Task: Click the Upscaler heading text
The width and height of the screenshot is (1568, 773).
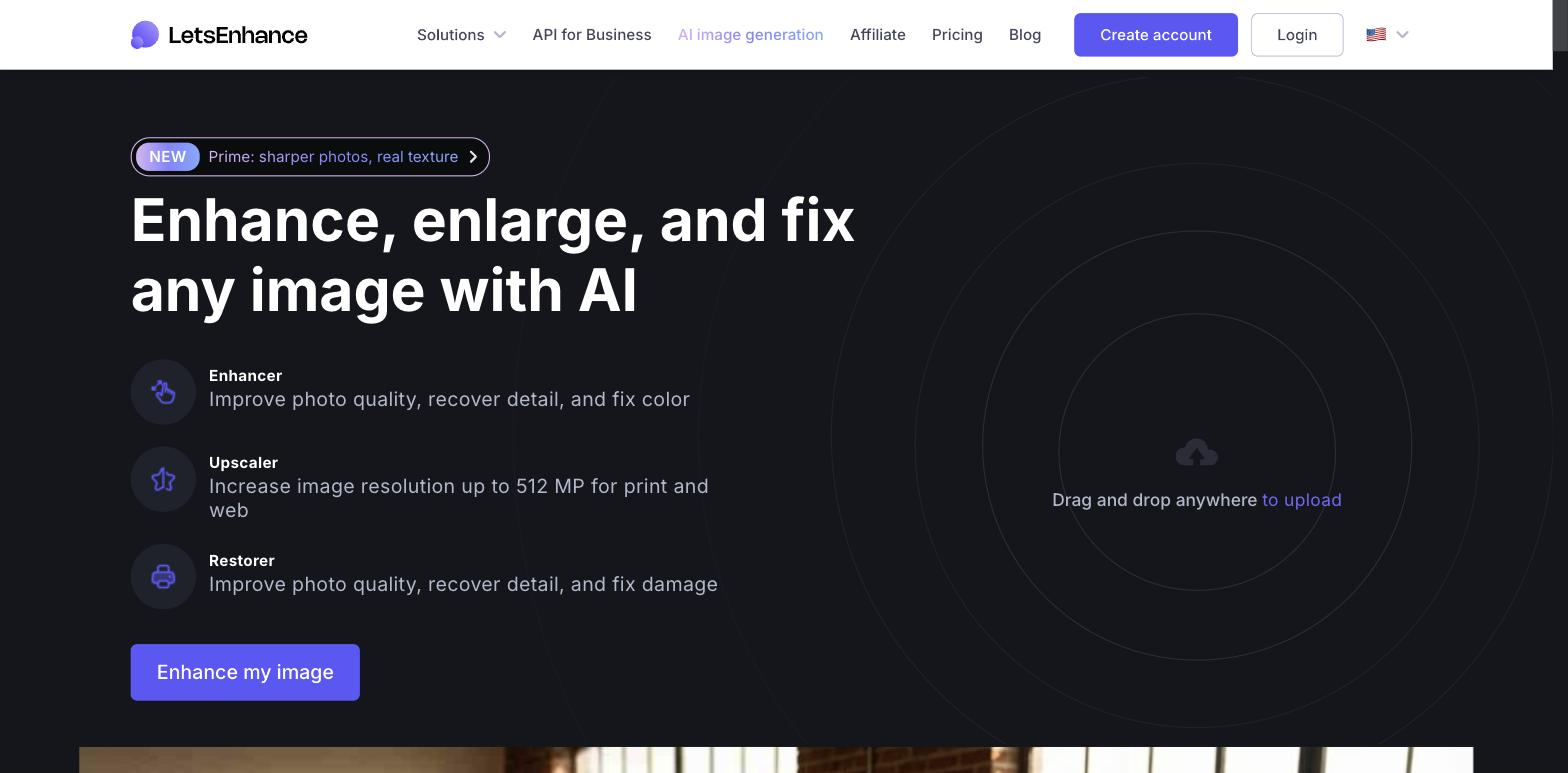Action: [243, 463]
